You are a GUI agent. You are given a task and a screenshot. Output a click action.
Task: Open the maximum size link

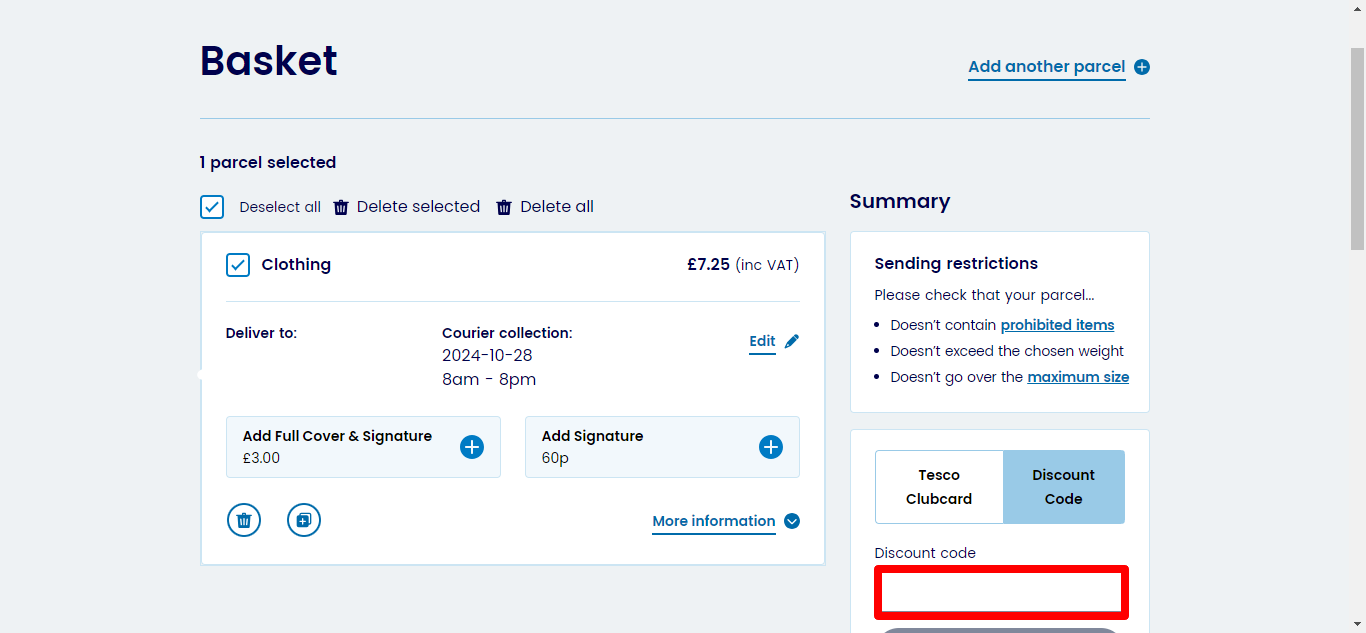coord(1078,377)
